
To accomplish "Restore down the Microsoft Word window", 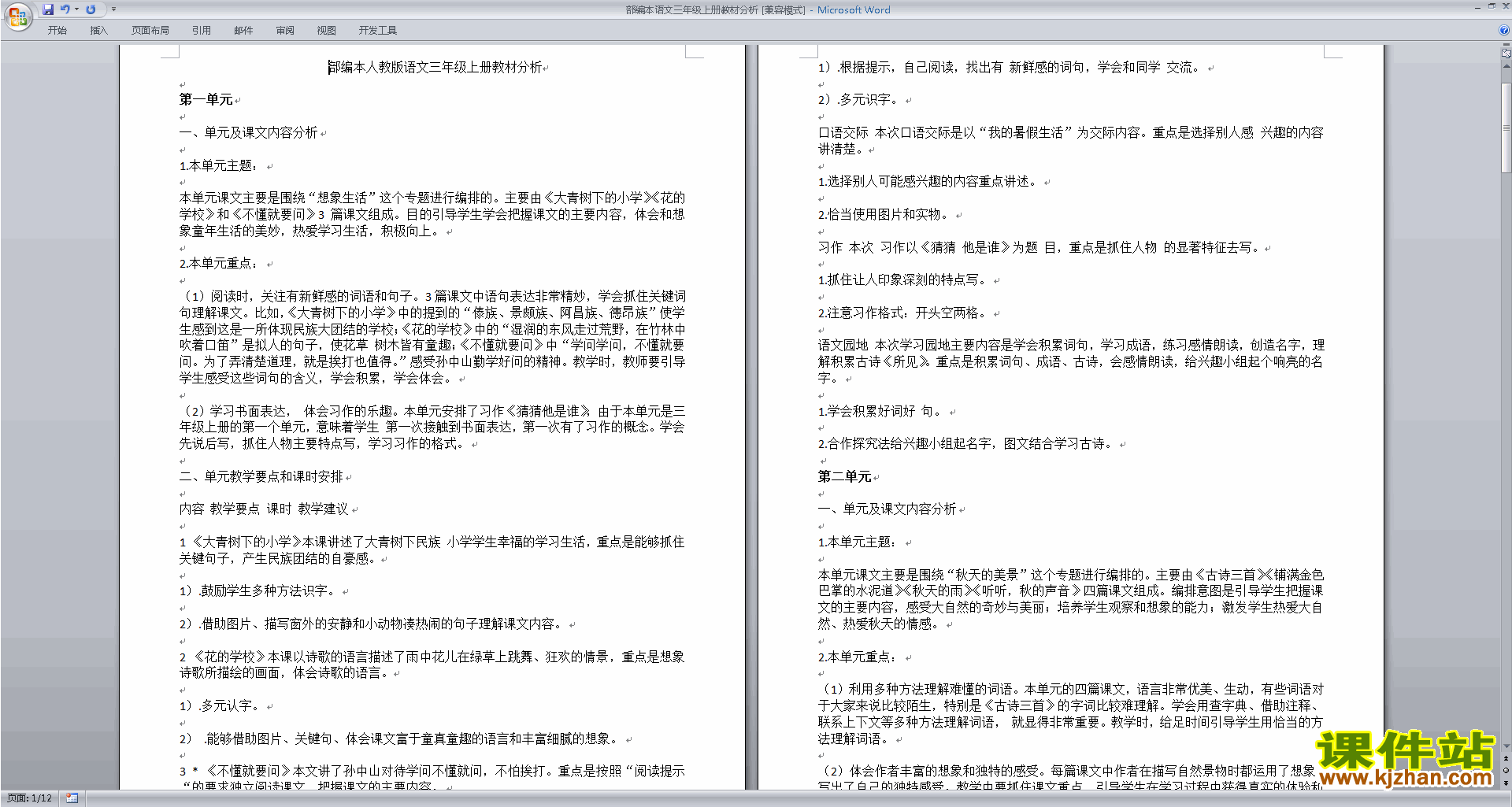I will [1492, 6].
